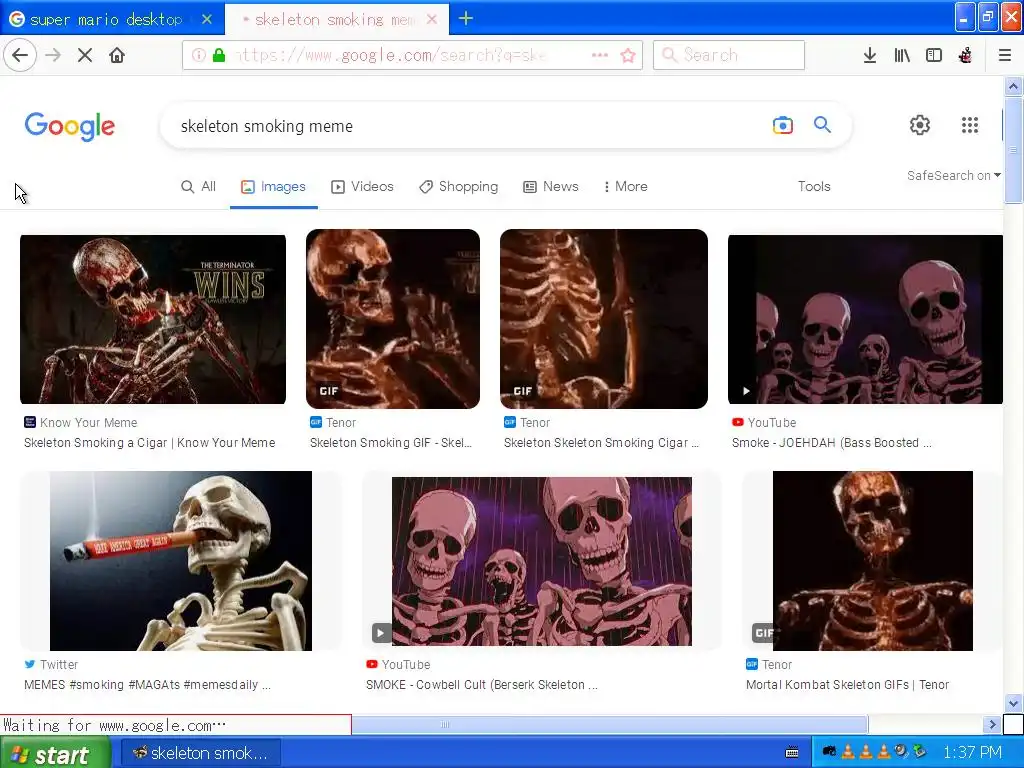Open Mortal Kombat Skeleton GIF thumbnail
1024x768 pixels.
(x=872, y=561)
